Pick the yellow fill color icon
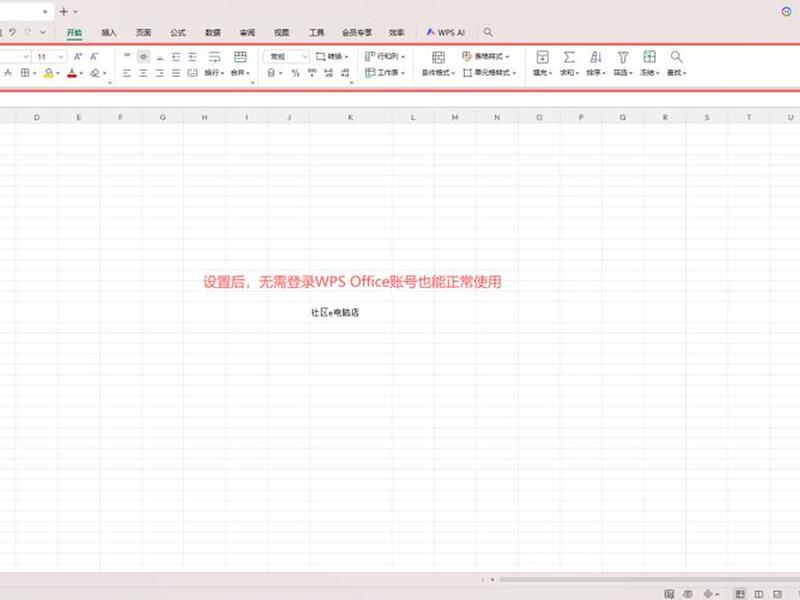Screen dimensions: 800x600 coord(48,73)
